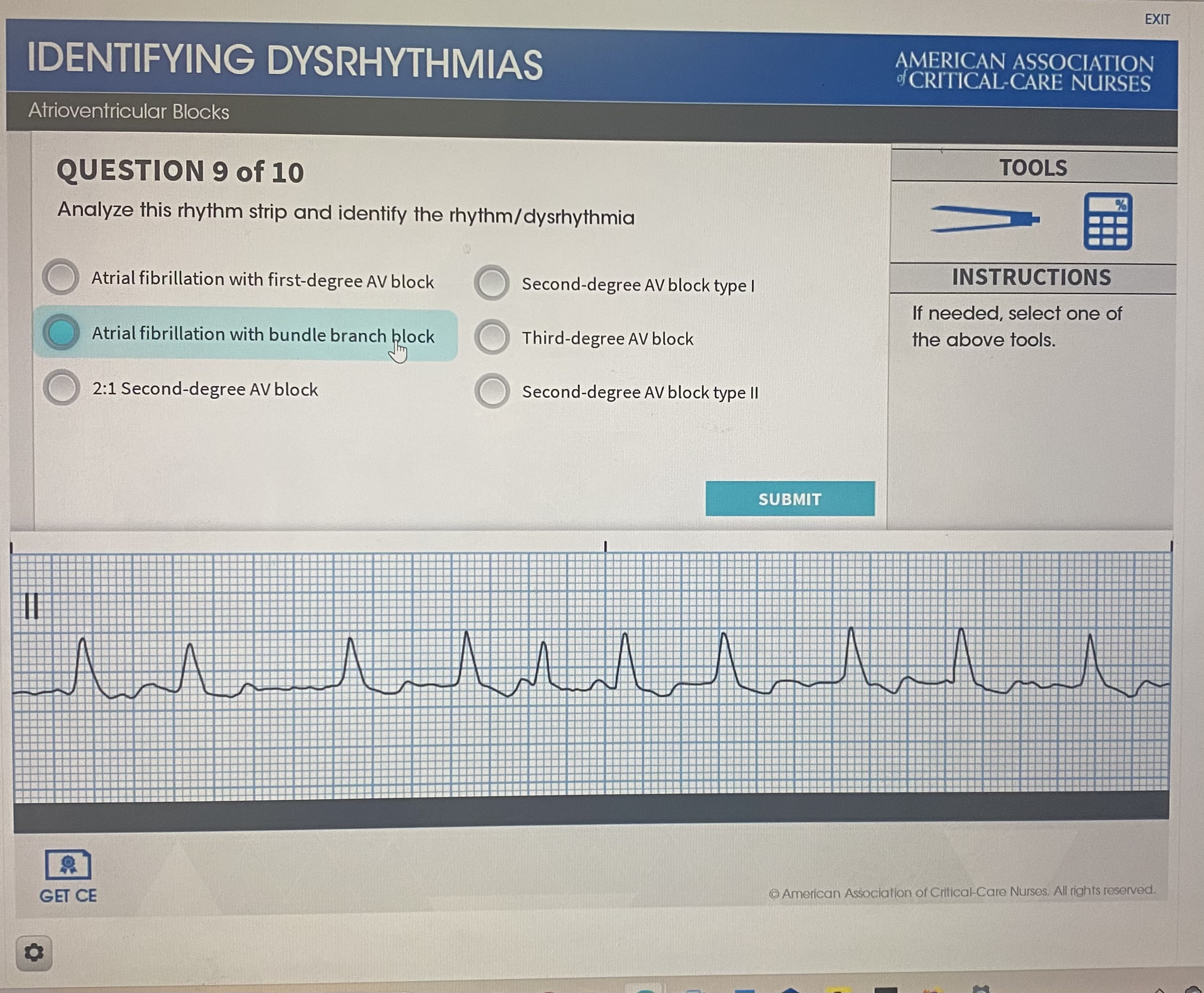
Task: Open the calipers measuring tool
Action: tap(985, 220)
